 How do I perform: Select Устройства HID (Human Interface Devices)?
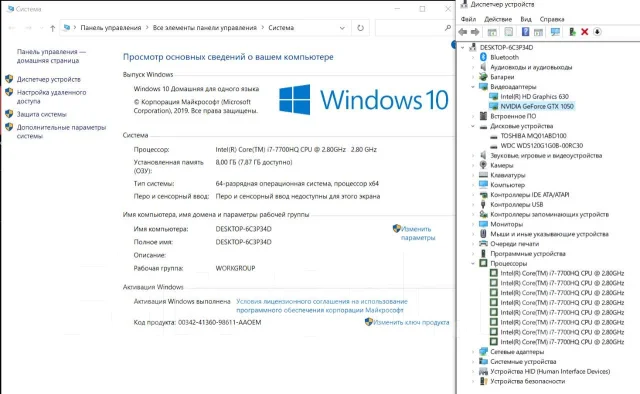point(550,371)
